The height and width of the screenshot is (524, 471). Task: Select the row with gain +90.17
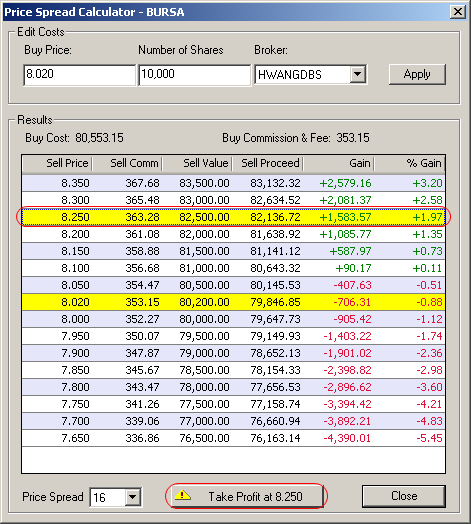click(233, 268)
